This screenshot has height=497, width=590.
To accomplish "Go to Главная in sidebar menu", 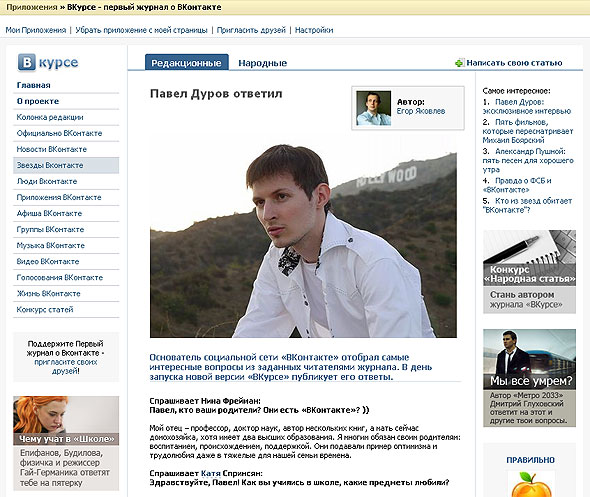I will click(33, 85).
